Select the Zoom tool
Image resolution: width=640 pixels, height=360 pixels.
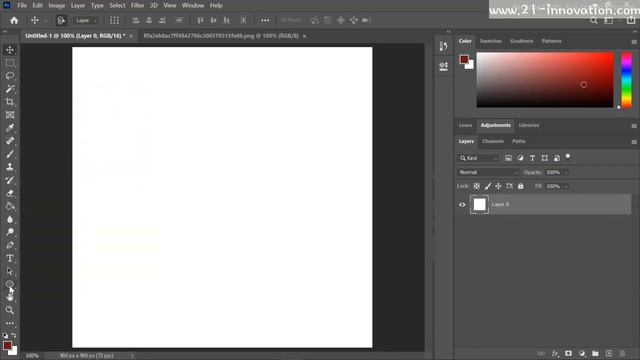pos(10,310)
